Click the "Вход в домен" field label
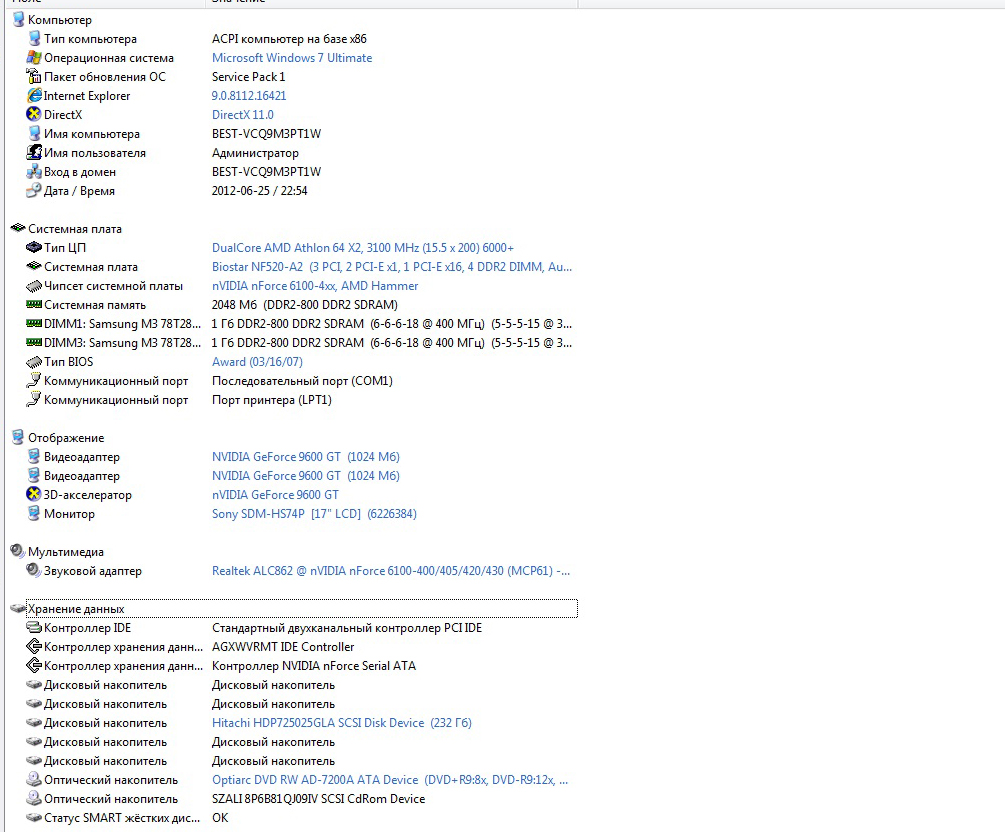The height and width of the screenshot is (832, 1005). [80, 172]
